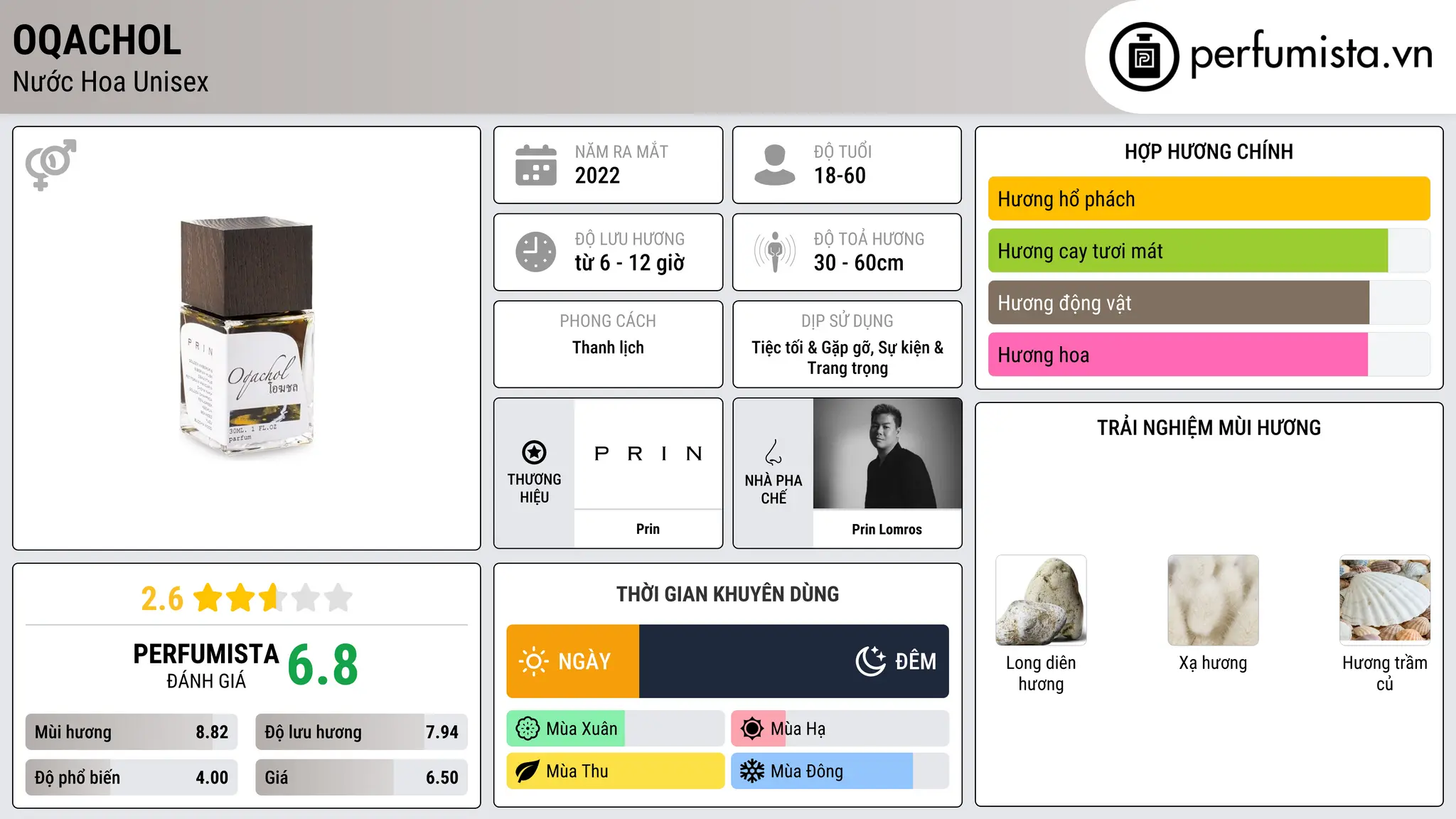Click the Mùa Xuân season label
This screenshot has width=1456, height=819.
(582, 729)
